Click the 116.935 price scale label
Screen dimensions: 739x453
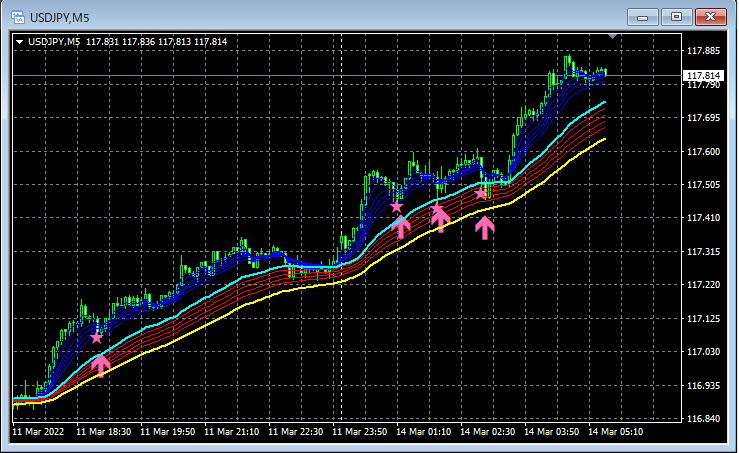(703, 386)
